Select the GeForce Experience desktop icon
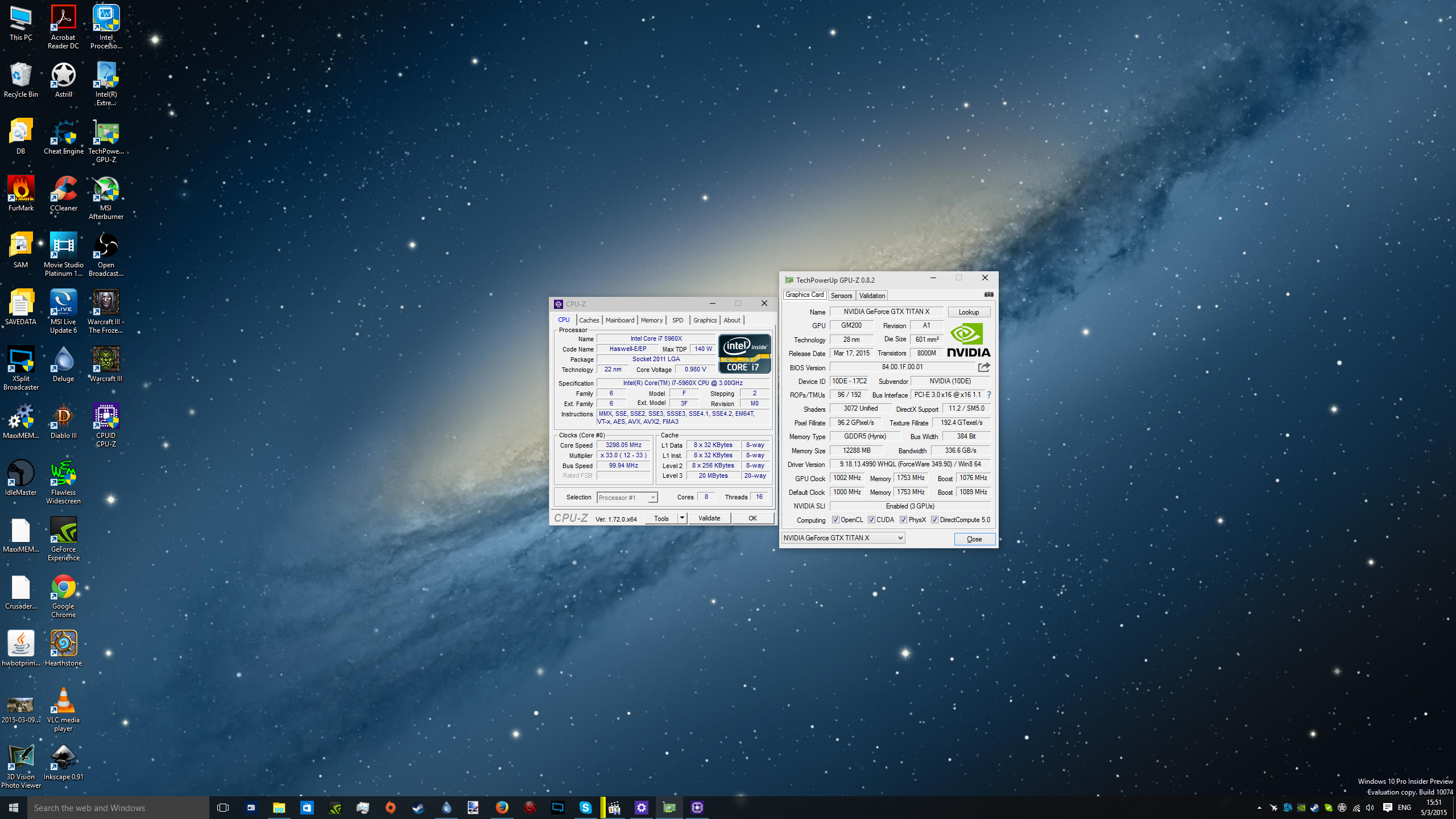Image resolution: width=1456 pixels, height=819 pixels. click(x=64, y=539)
